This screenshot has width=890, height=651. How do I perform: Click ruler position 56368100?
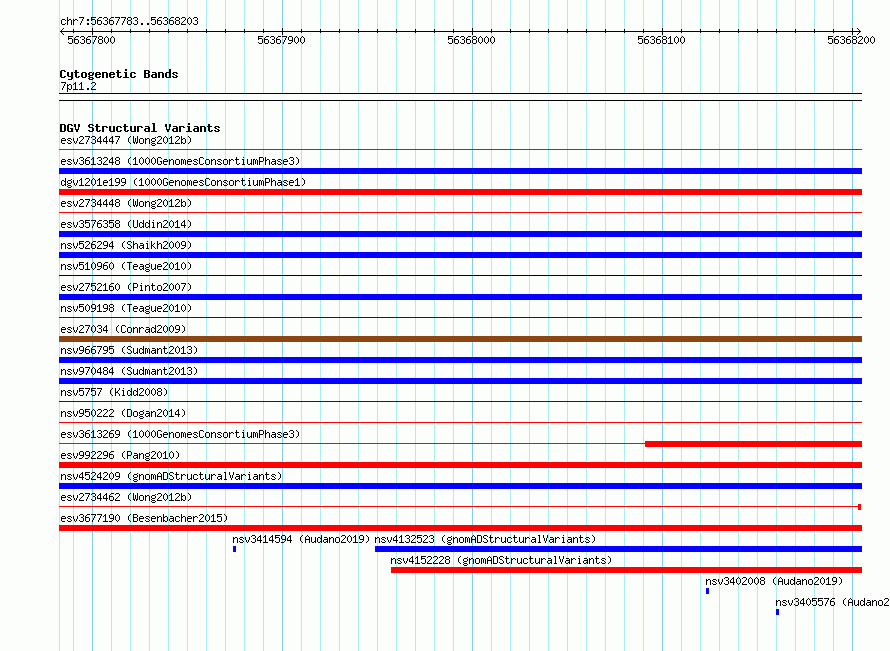pyautogui.click(x=661, y=40)
